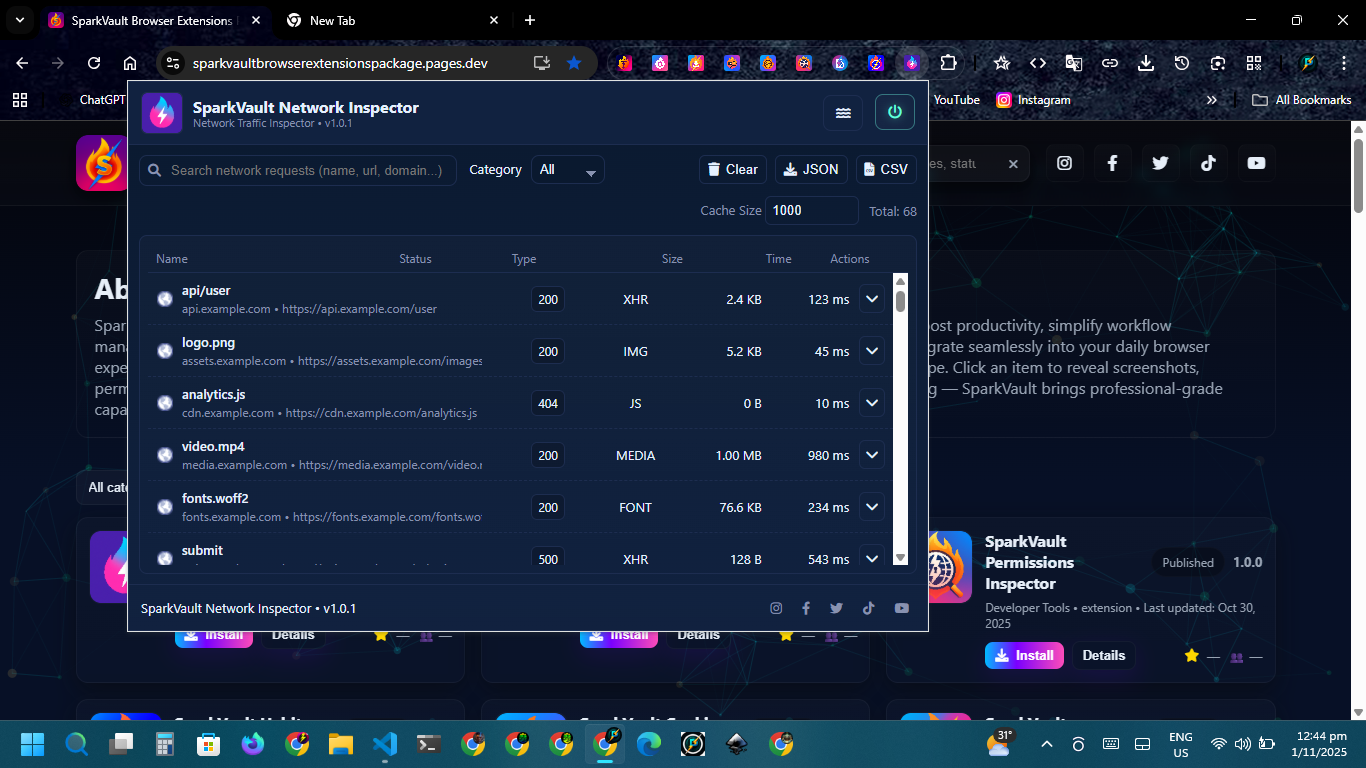The width and height of the screenshot is (1366, 768).
Task: Export requests as JSON
Action: tap(811, 170)
